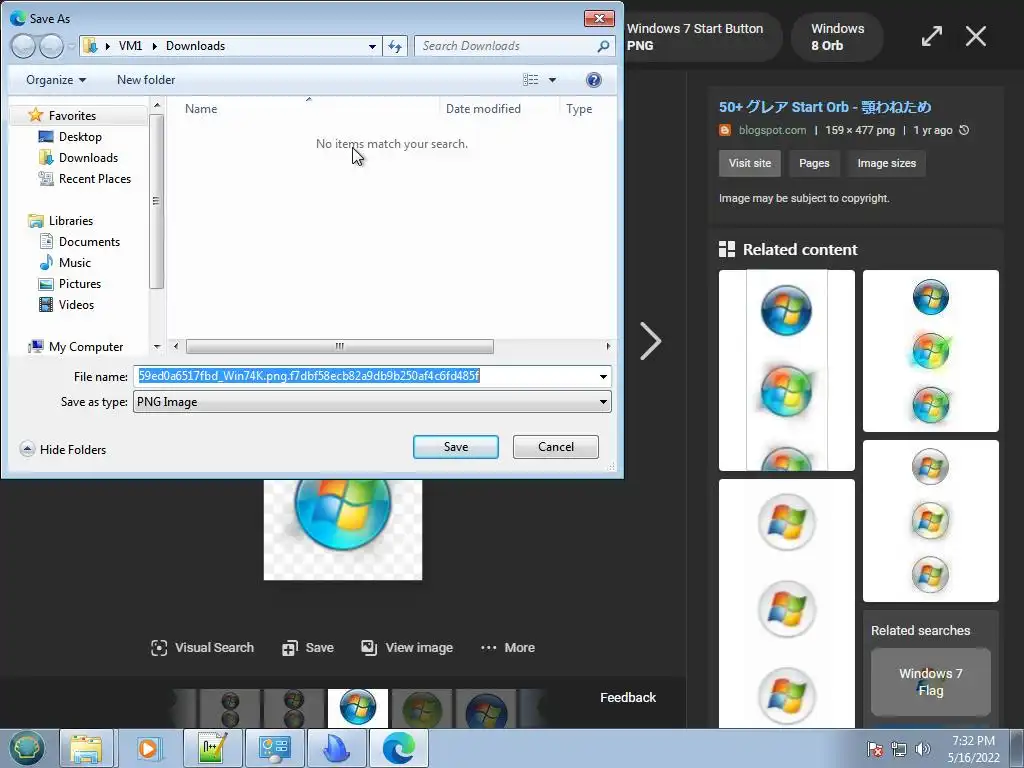Open the address bar path history dropdown
The height and width of the screenshot is (768, 1024).
tap(372, 46)
